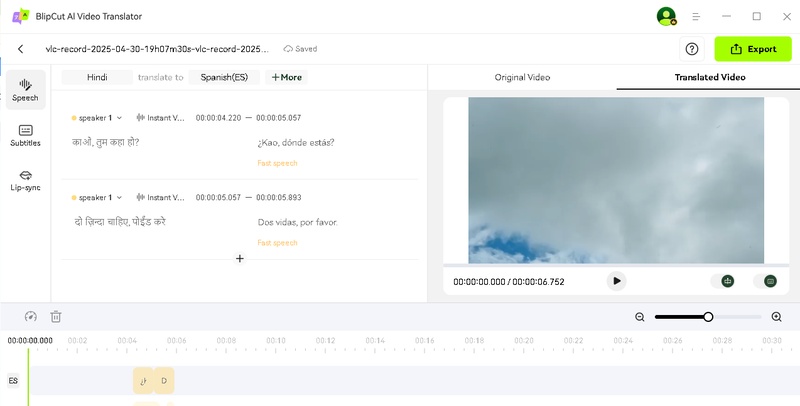
Task: Open the Subtitles panel in sidebar
Action: [x=25, y=135]
